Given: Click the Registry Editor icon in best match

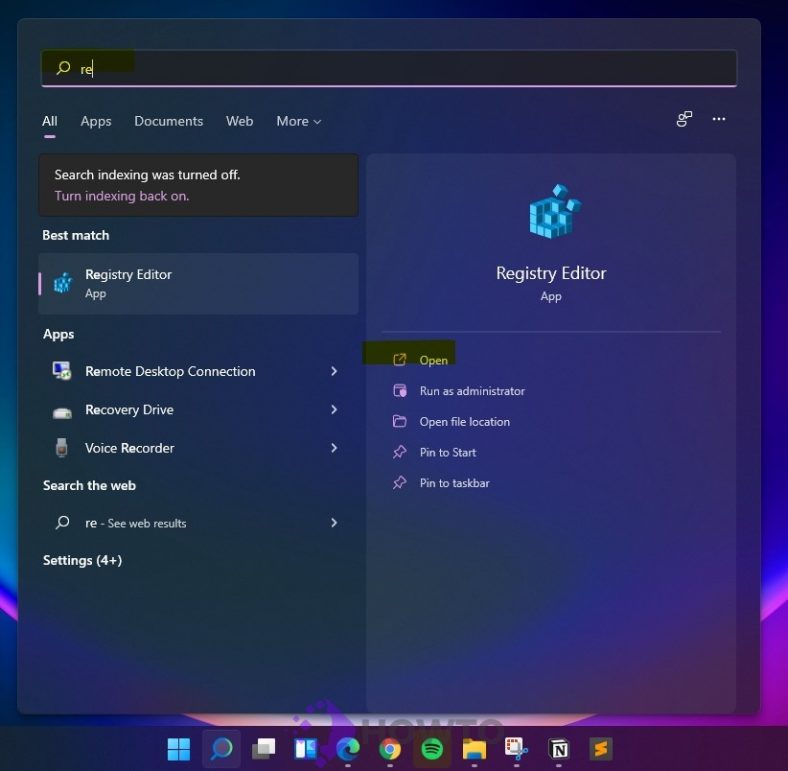Looking at the screenshot, I should coord(63,282).
